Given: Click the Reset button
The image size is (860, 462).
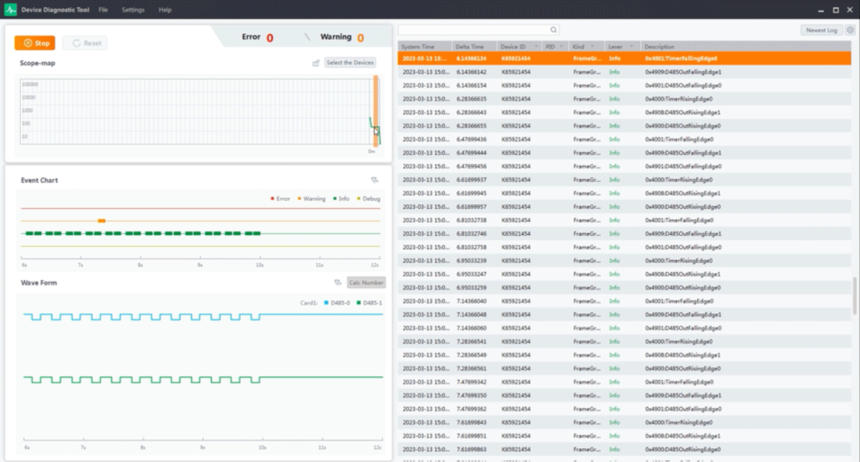Looking at the screenshot, I should pos(85,43).
